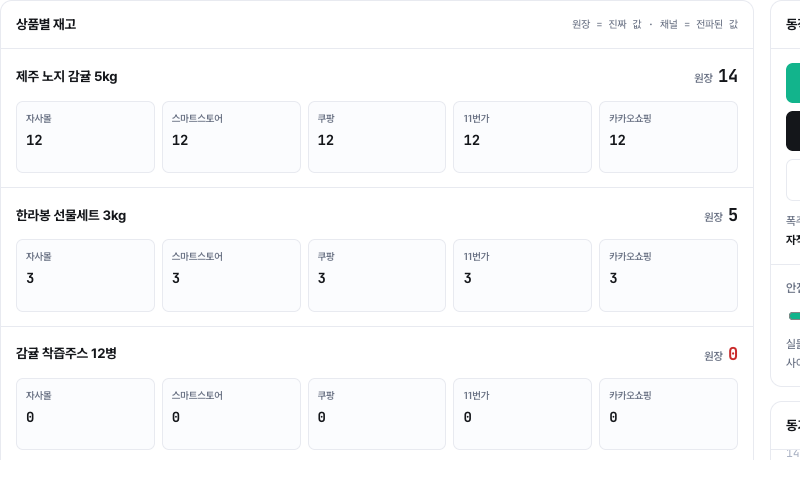Click the 원장 = 진짜 값 legend text
This screenshot has height=500, width=800.
(607, 24)
